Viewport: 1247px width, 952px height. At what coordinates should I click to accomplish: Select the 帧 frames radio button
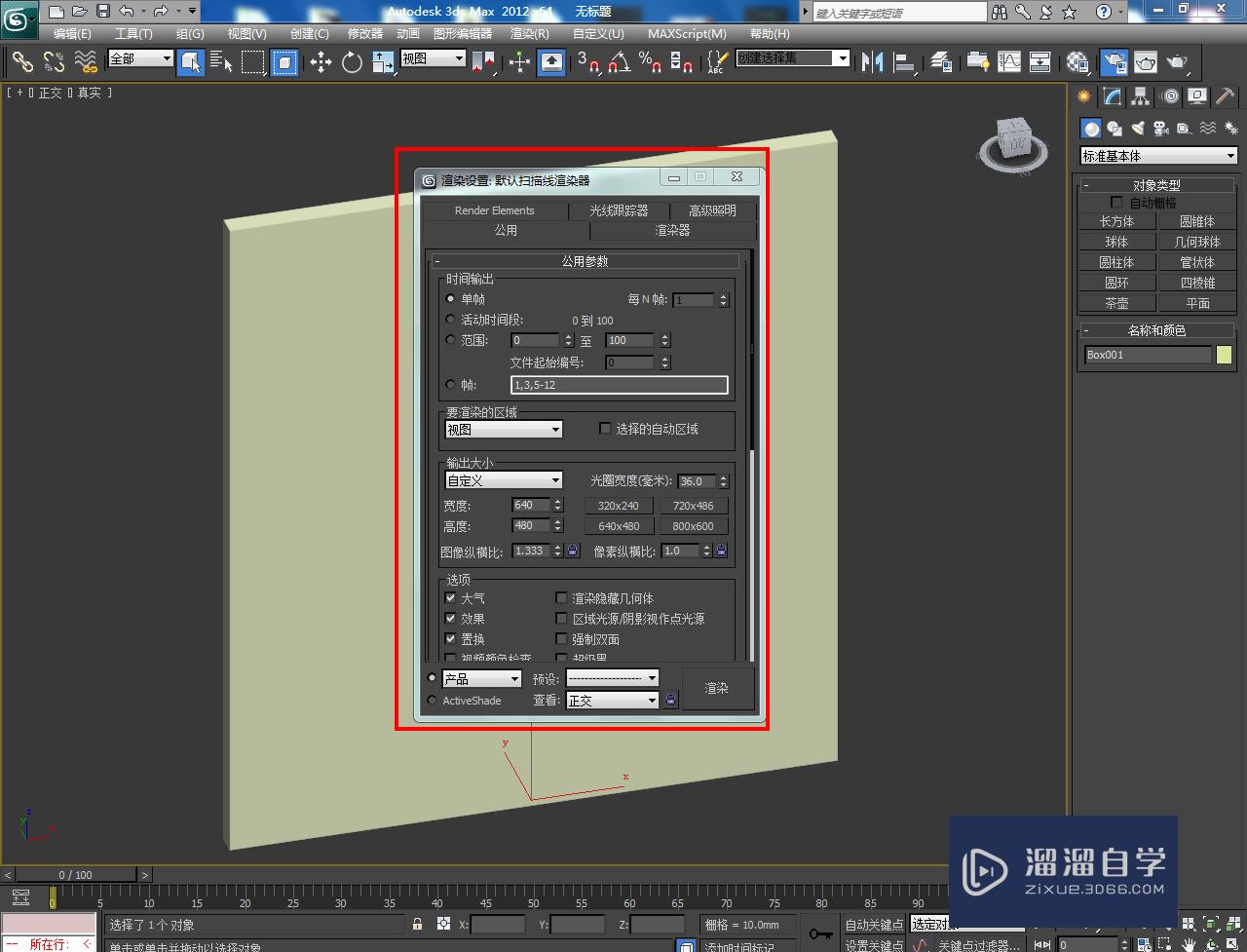(x=450, y=385)
